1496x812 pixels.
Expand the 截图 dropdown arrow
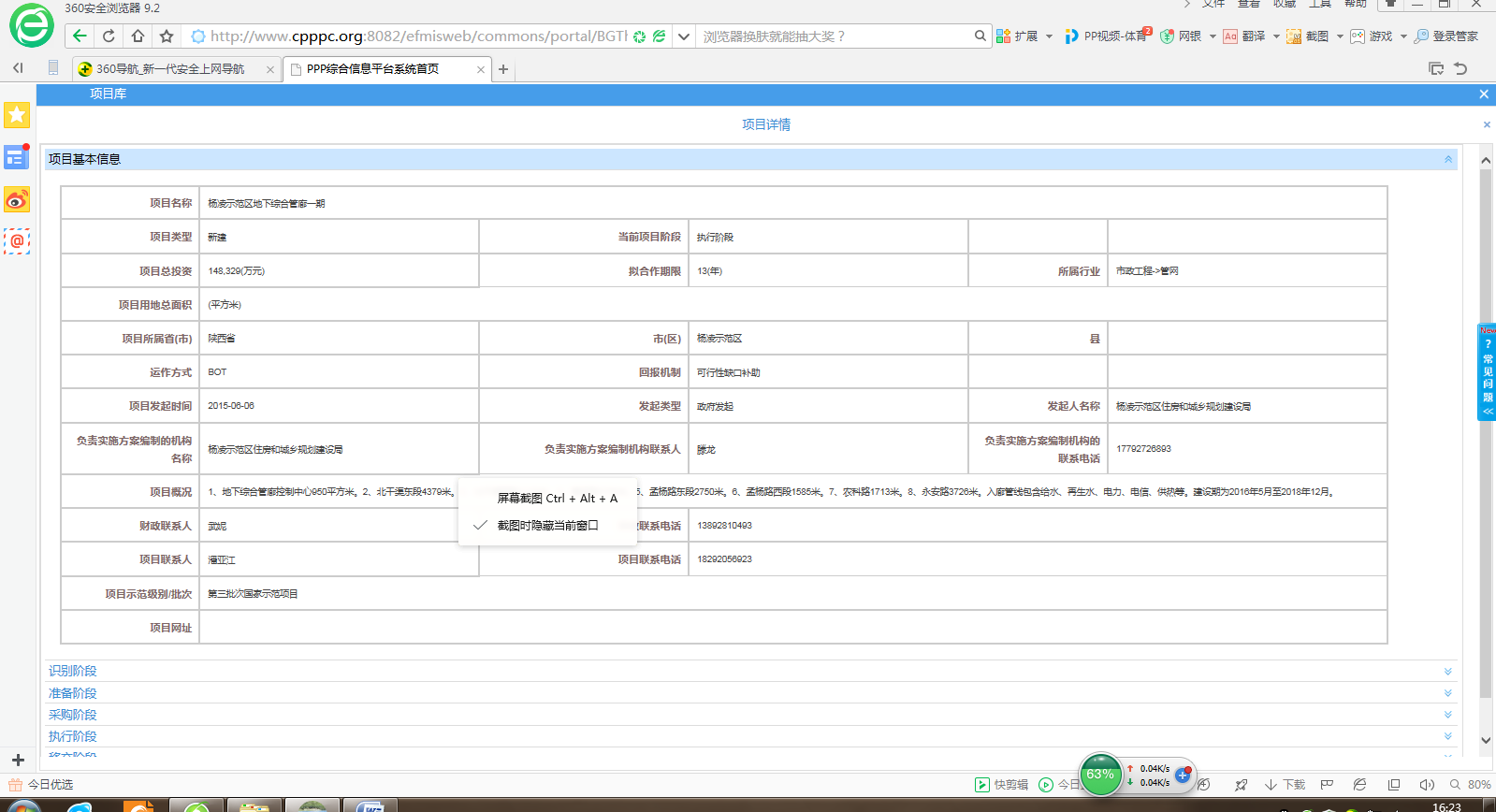1340,36
